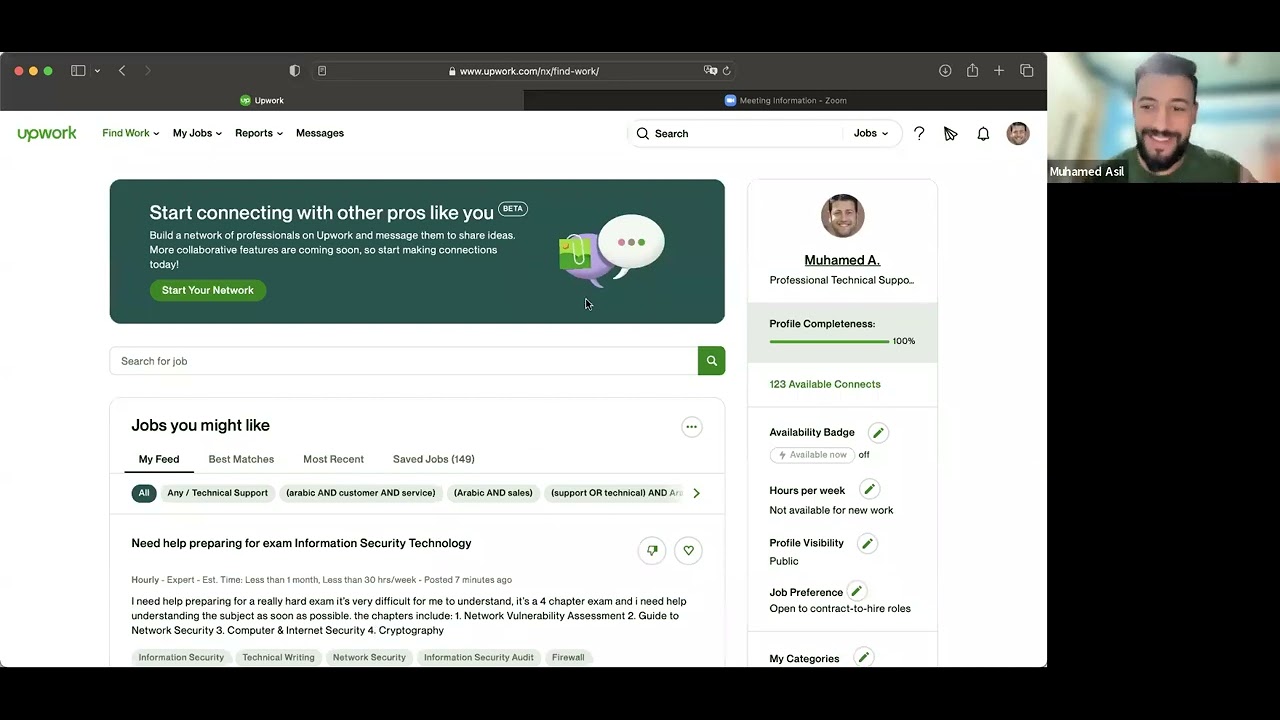This screenshot has height=720, width=1280.
Task: Submit job search with green search button
Action: tap(711, 361)
